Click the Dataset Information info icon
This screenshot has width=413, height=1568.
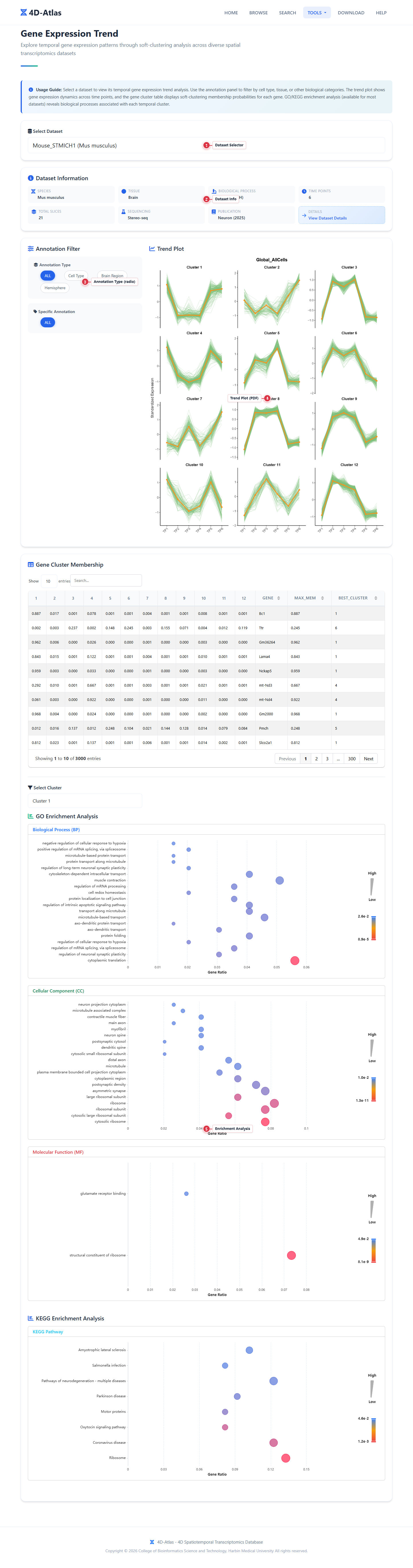31,178
